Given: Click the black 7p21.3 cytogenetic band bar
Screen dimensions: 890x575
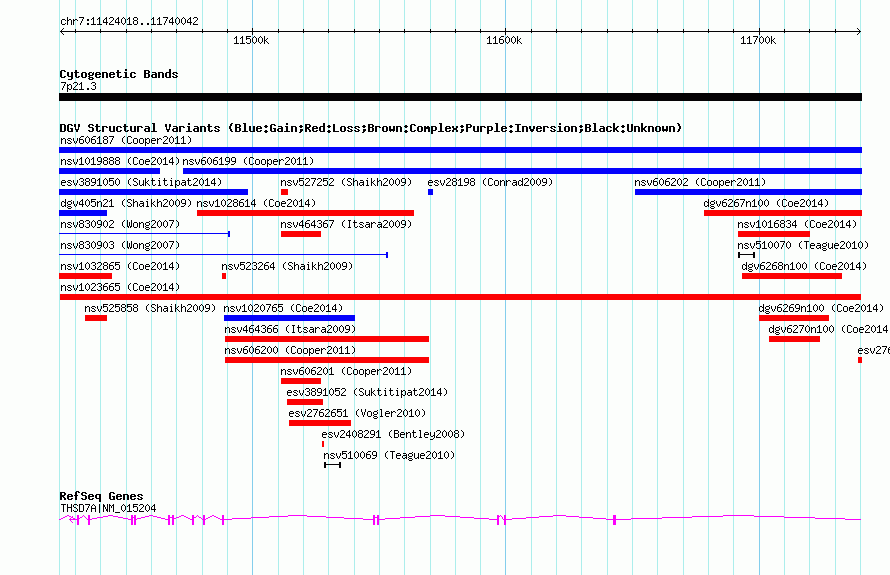Looking at the screenshot, I should [x=460, y=97].
